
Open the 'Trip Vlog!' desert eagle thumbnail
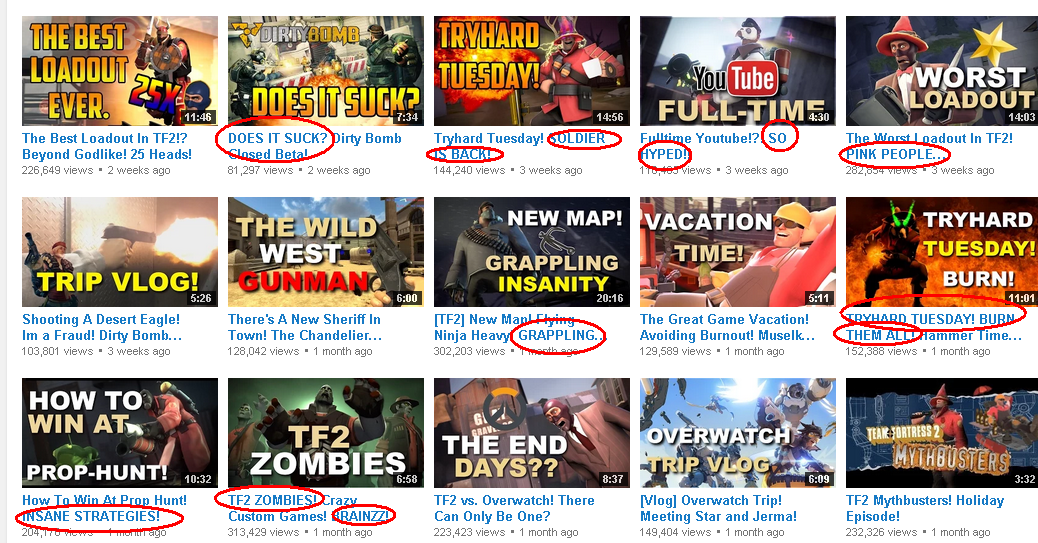(120, 252)
